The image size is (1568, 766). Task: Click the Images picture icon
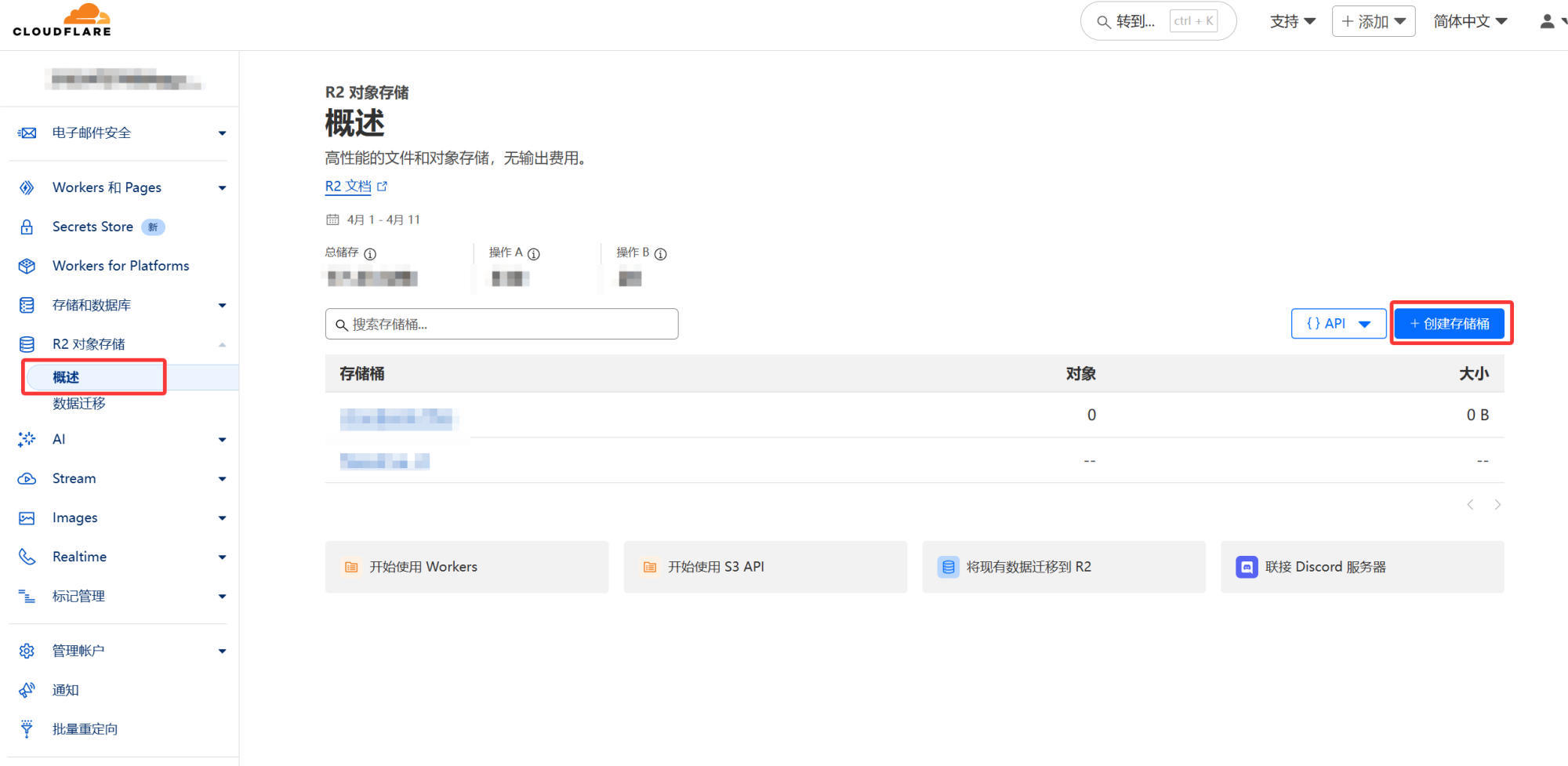[x=27, y=518]
